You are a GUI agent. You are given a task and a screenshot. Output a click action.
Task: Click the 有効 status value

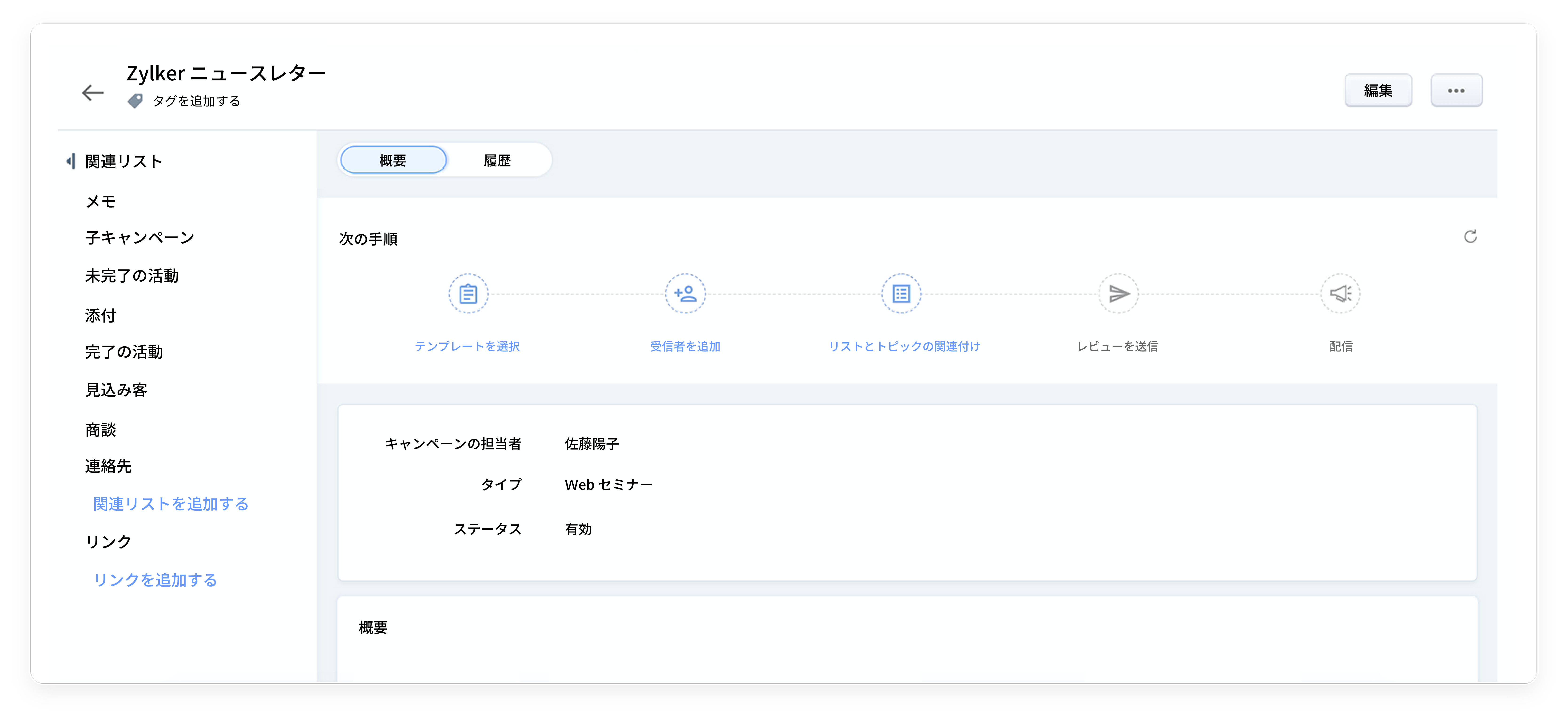pos(578,529)
